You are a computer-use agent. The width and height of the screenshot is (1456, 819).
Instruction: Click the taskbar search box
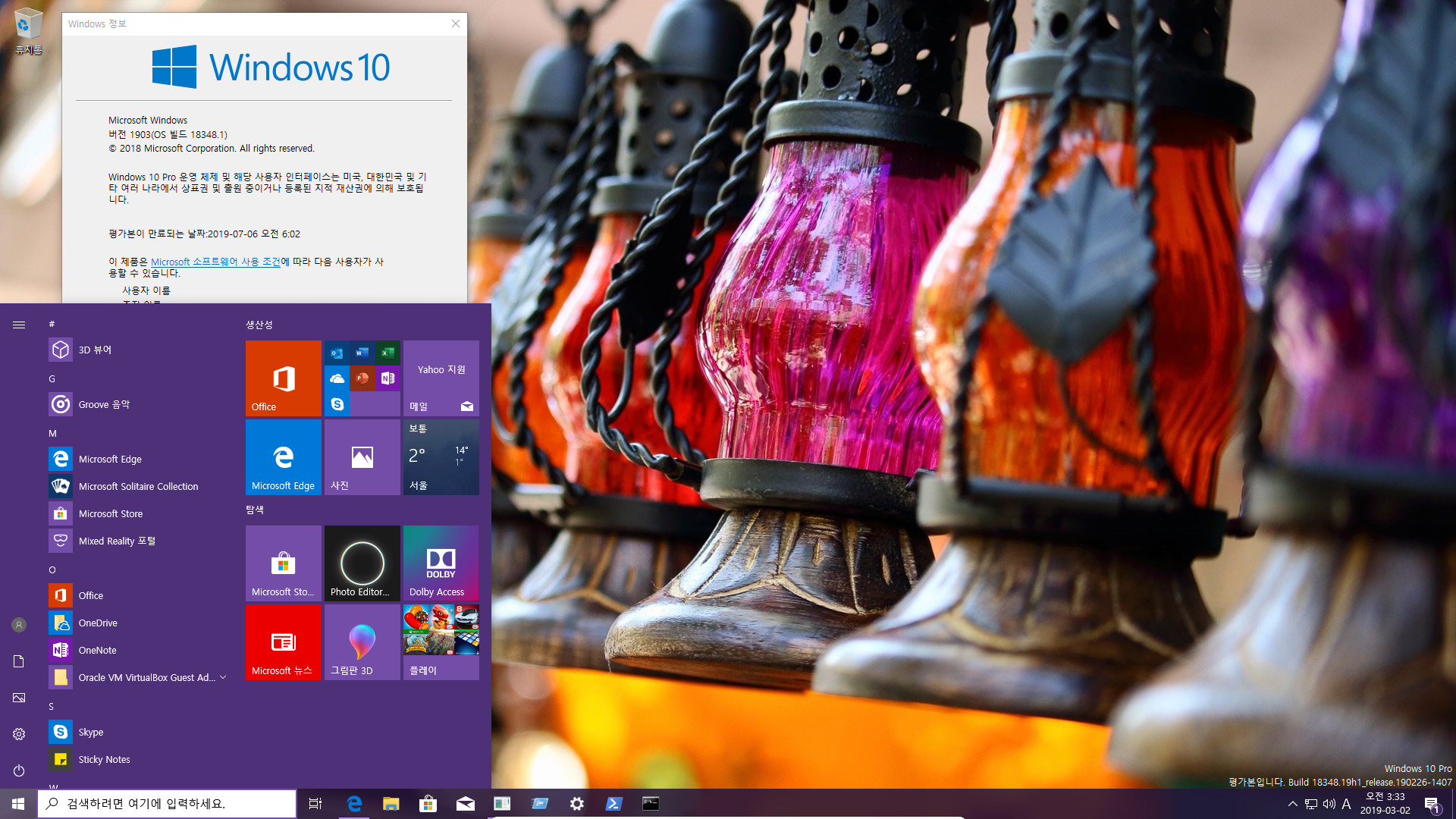click(167, 804)
